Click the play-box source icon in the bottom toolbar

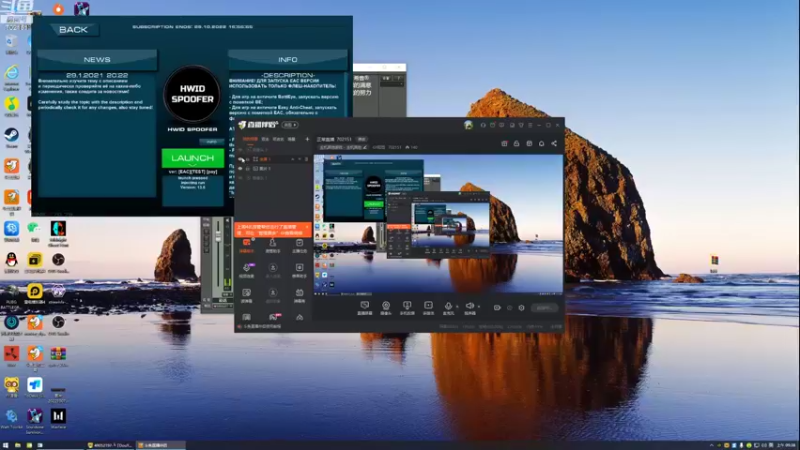pos(428,308)
